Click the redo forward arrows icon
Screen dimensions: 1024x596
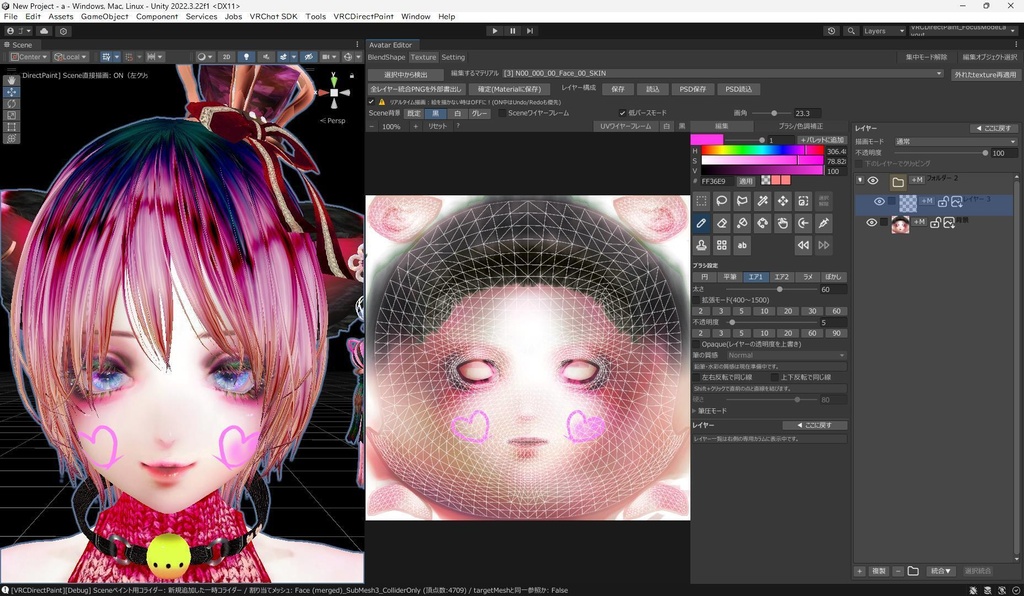[824, 245]
